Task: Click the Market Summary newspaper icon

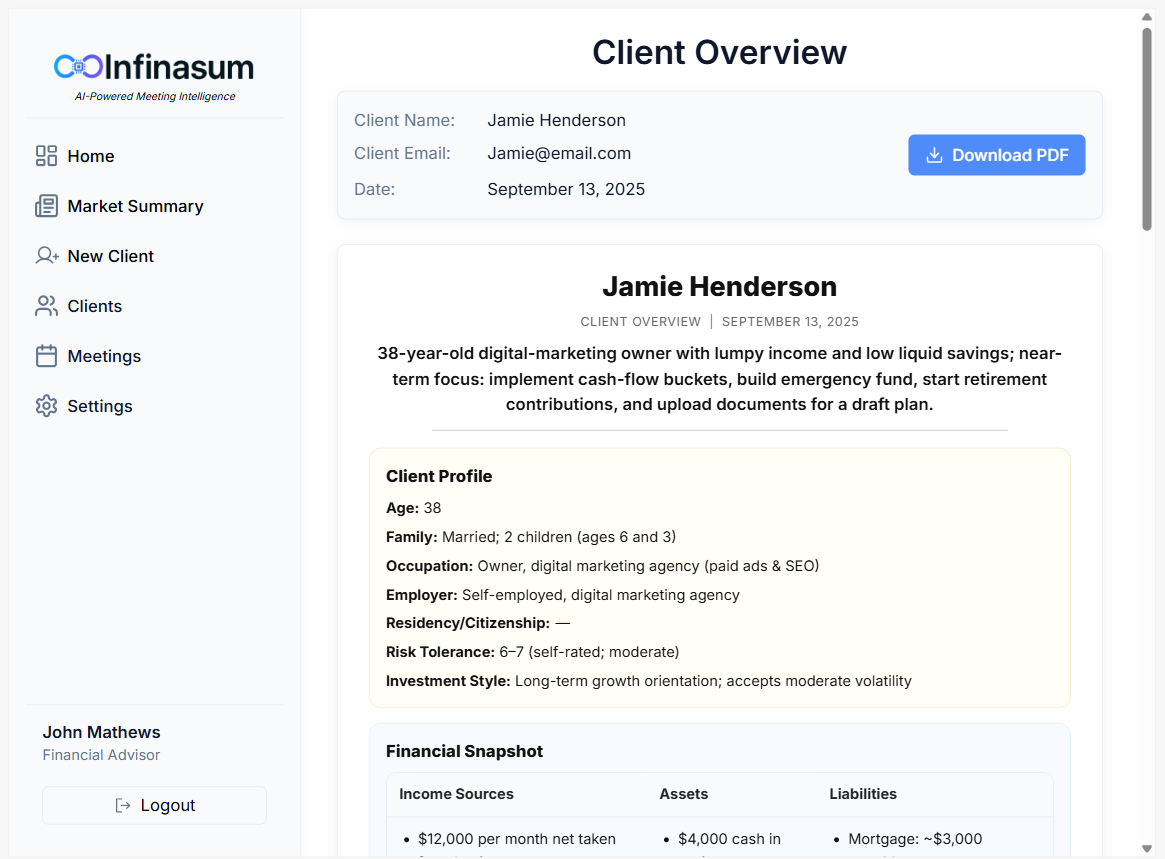Action: [46, 206]
